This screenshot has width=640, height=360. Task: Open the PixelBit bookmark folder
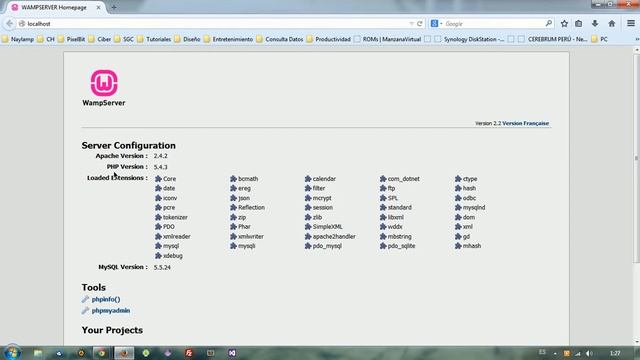coord(71,39)
